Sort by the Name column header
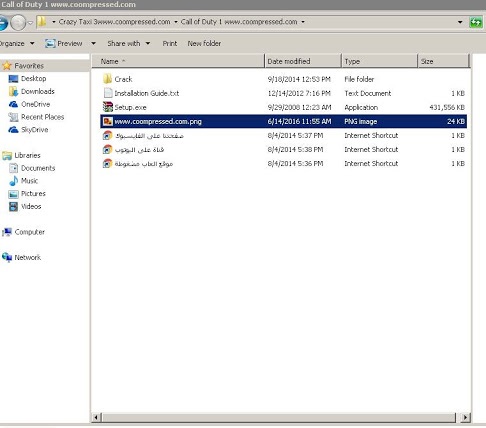The width and height of the screenshot is (486, 428). click(x=178, y=61)
